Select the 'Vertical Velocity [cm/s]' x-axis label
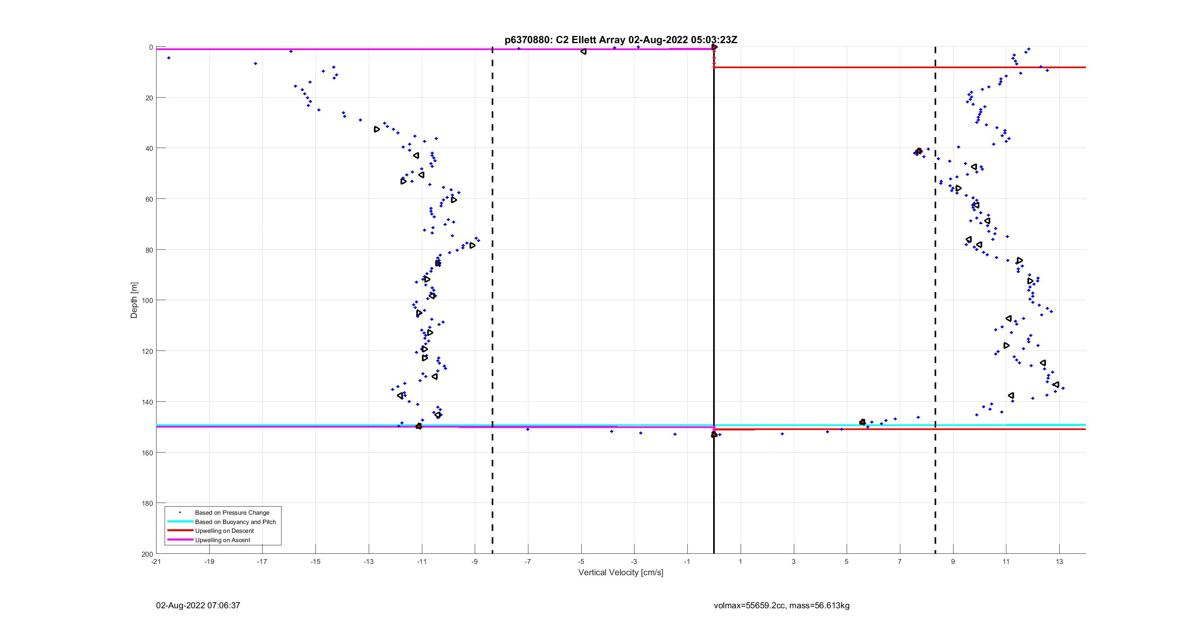The height and width of the screenshot is (622, 1200). click(621, 573)
